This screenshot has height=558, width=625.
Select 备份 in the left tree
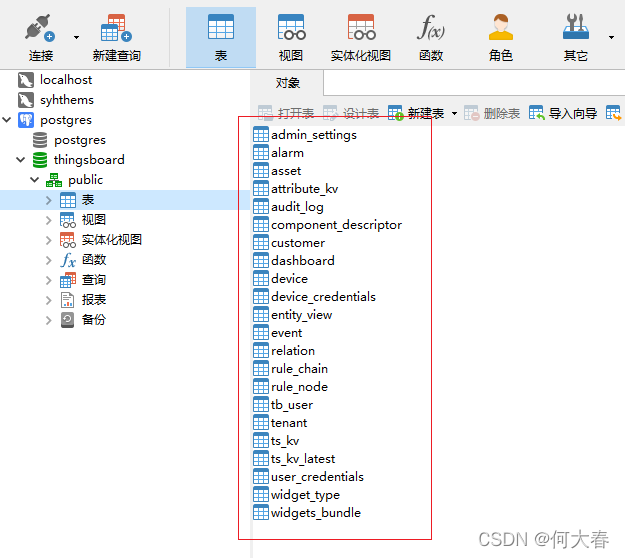point(94,320)
